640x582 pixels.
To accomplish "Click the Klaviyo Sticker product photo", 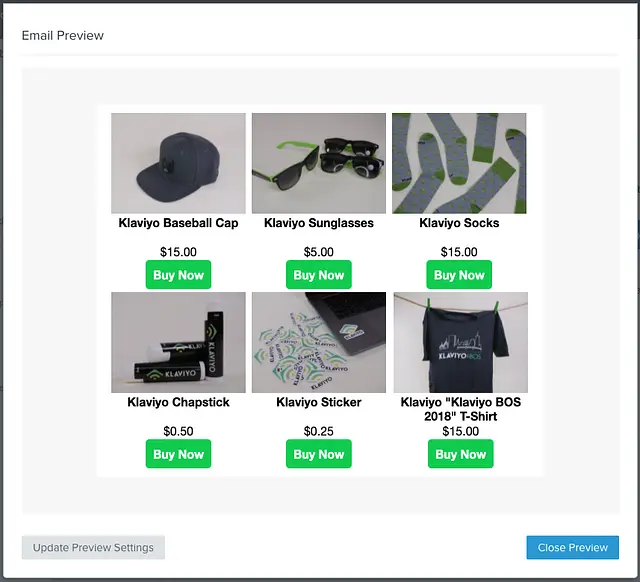I will point(319,342).
